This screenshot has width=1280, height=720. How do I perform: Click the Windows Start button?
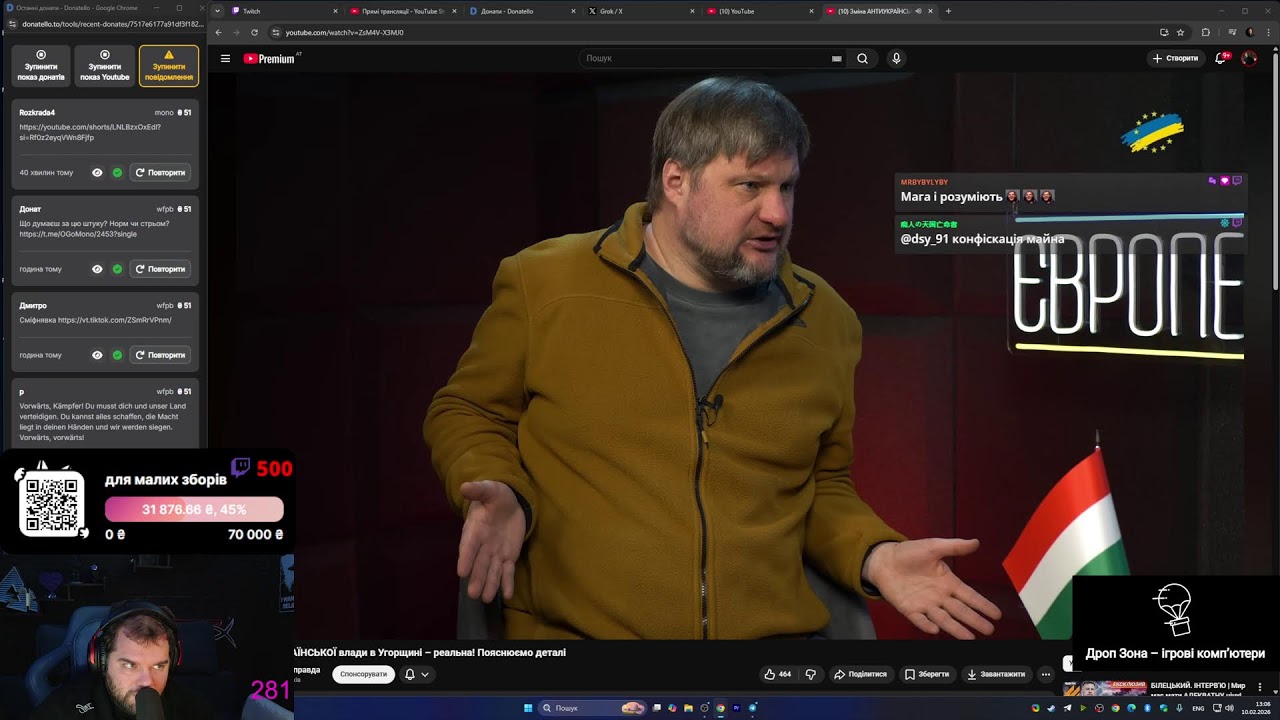click(528, 708)
